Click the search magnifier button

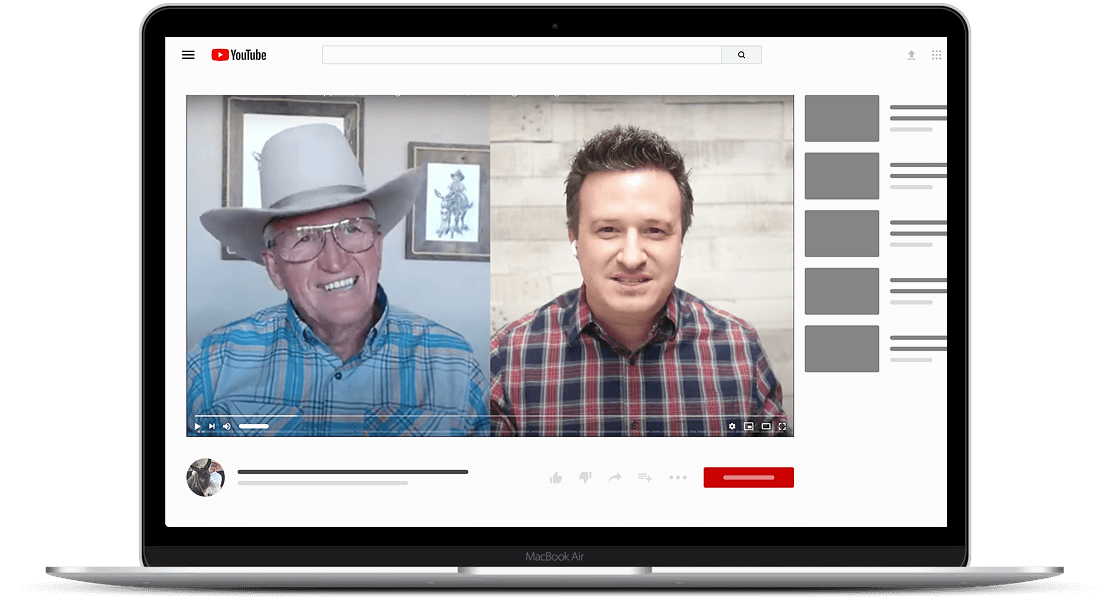click(741, 55)
